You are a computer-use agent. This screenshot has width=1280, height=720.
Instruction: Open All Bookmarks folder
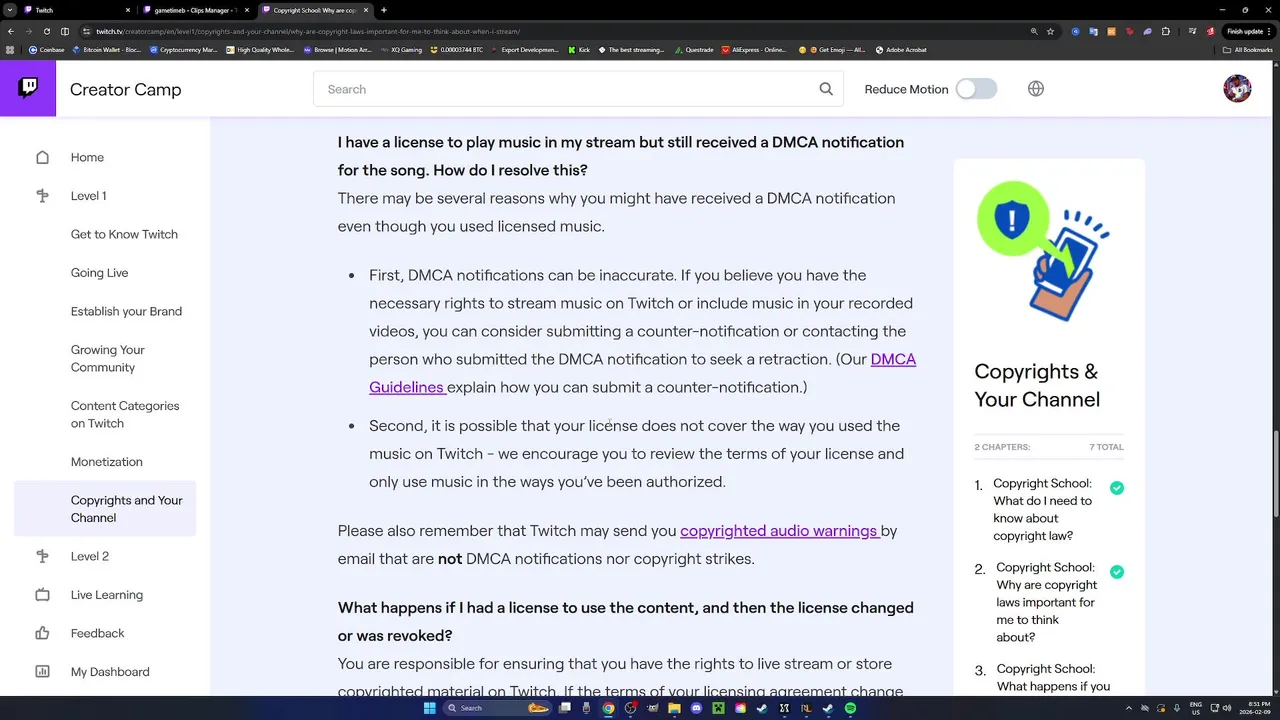point(1249,49)
